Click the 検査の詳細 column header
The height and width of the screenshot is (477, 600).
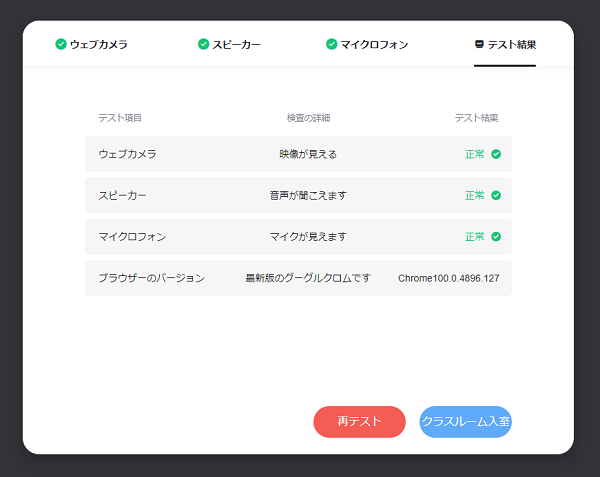(308, 118)
